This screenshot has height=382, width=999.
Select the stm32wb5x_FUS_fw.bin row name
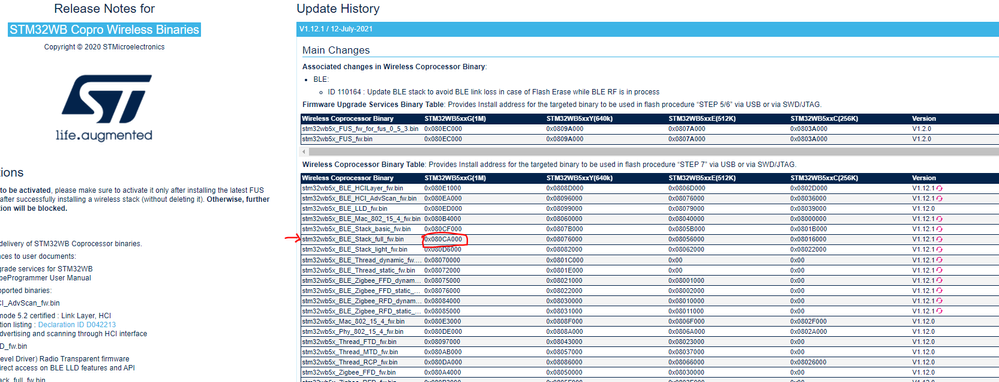(338, 138)
